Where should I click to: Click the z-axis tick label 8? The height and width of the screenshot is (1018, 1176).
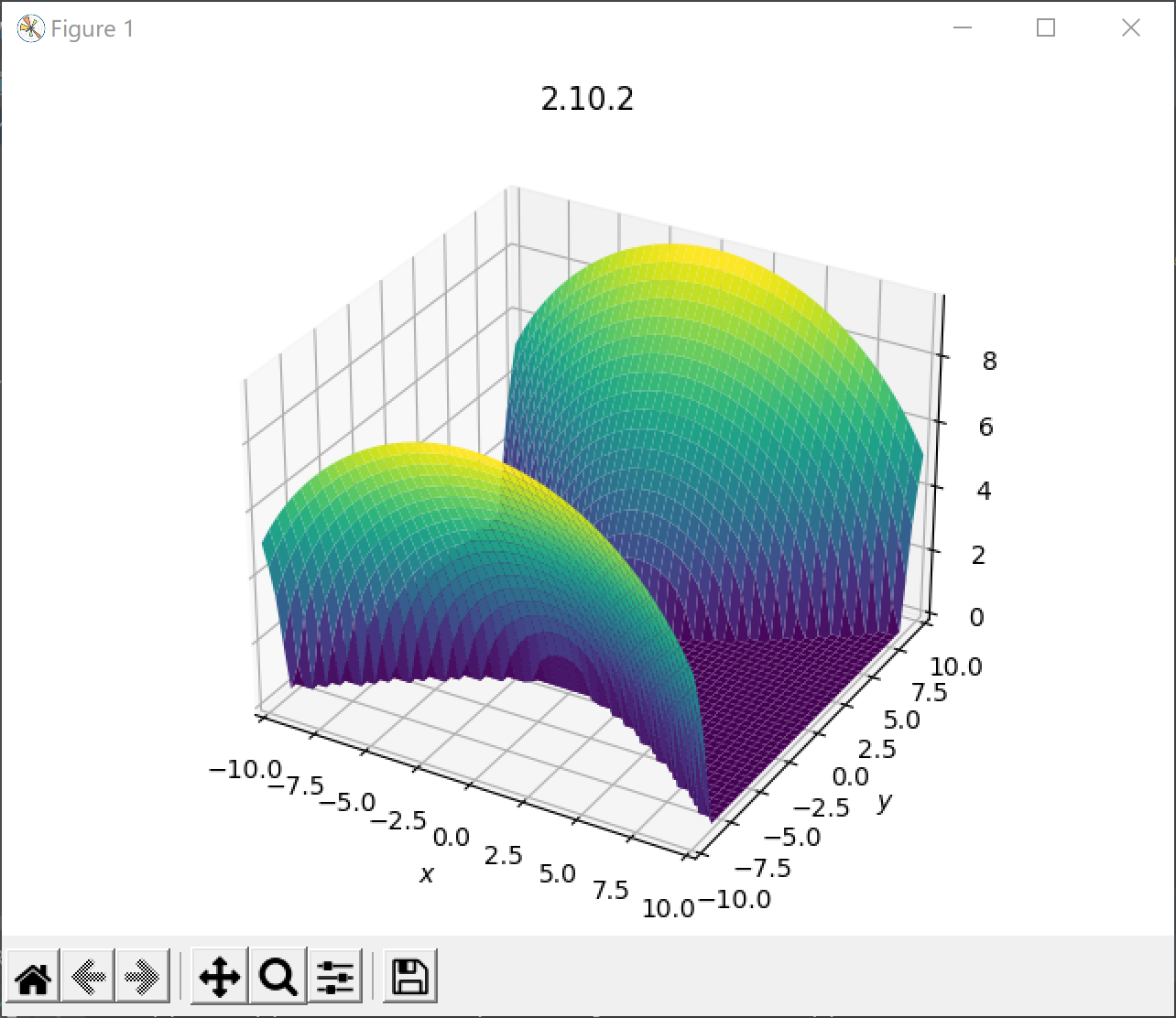coord(989,362)
